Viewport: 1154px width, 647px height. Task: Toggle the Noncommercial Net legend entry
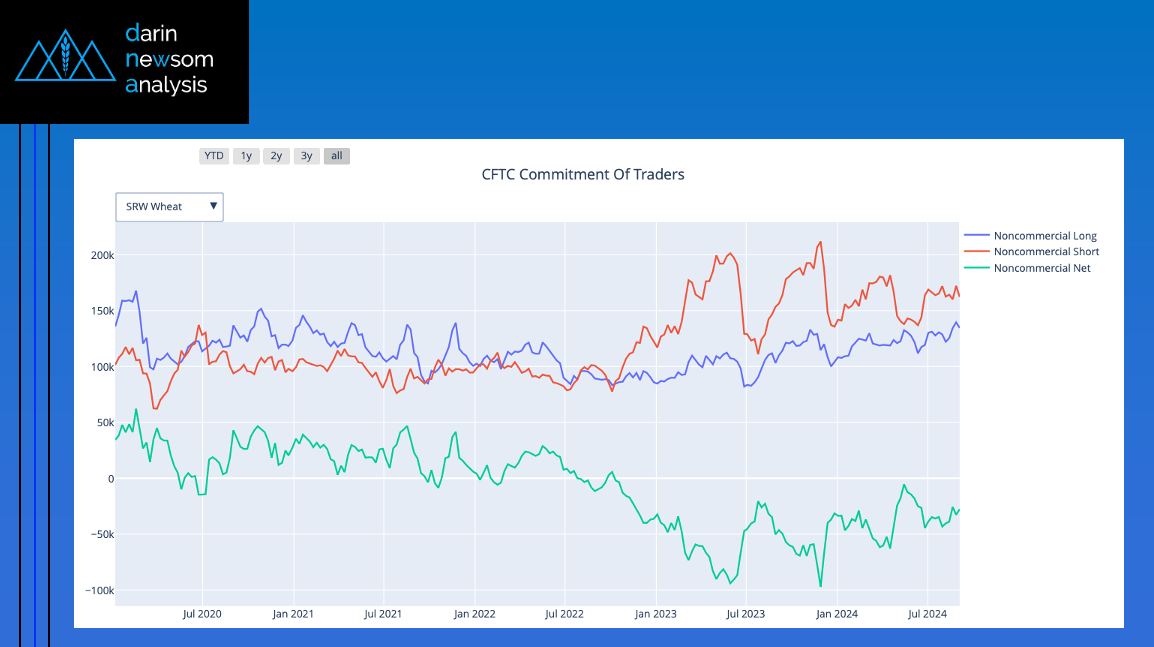pos(1042,268)
